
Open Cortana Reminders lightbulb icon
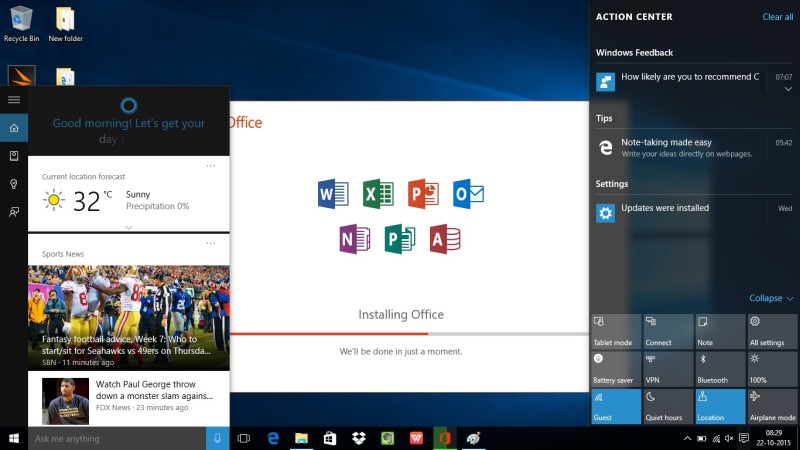pos(14,184)
